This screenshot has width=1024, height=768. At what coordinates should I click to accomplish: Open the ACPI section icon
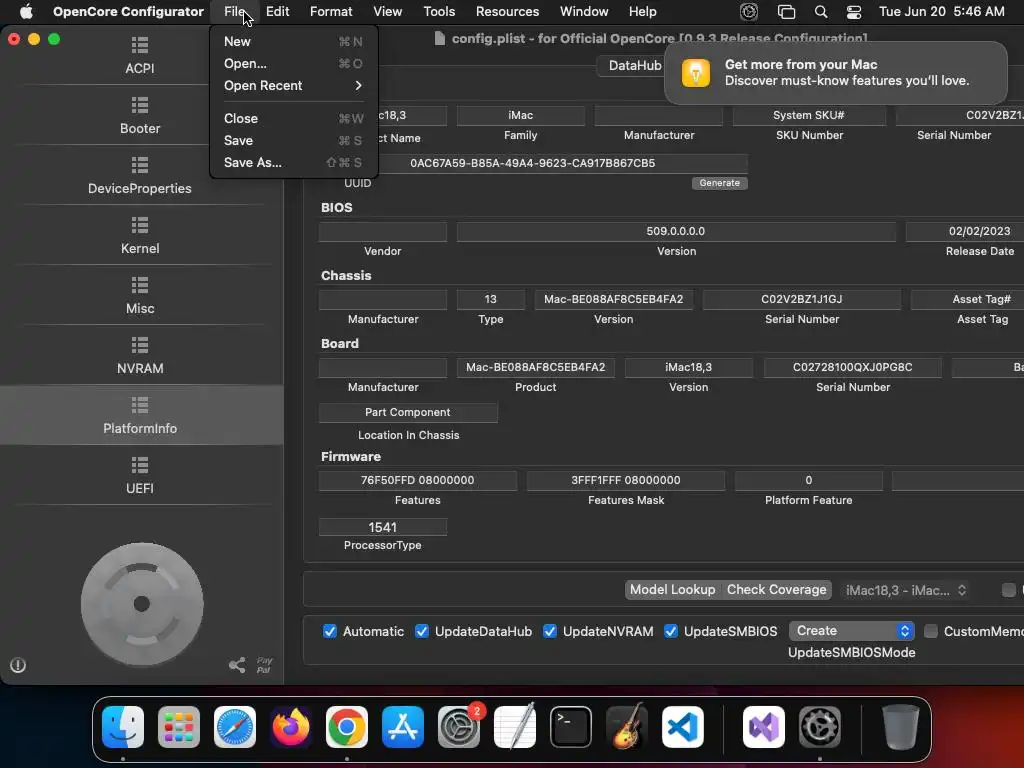pyautogui.click(x=140, y=45)
